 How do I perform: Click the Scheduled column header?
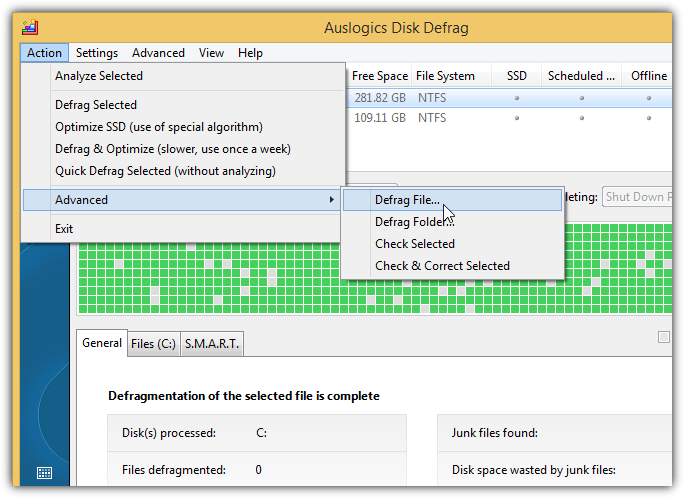(x=581, y=76)
